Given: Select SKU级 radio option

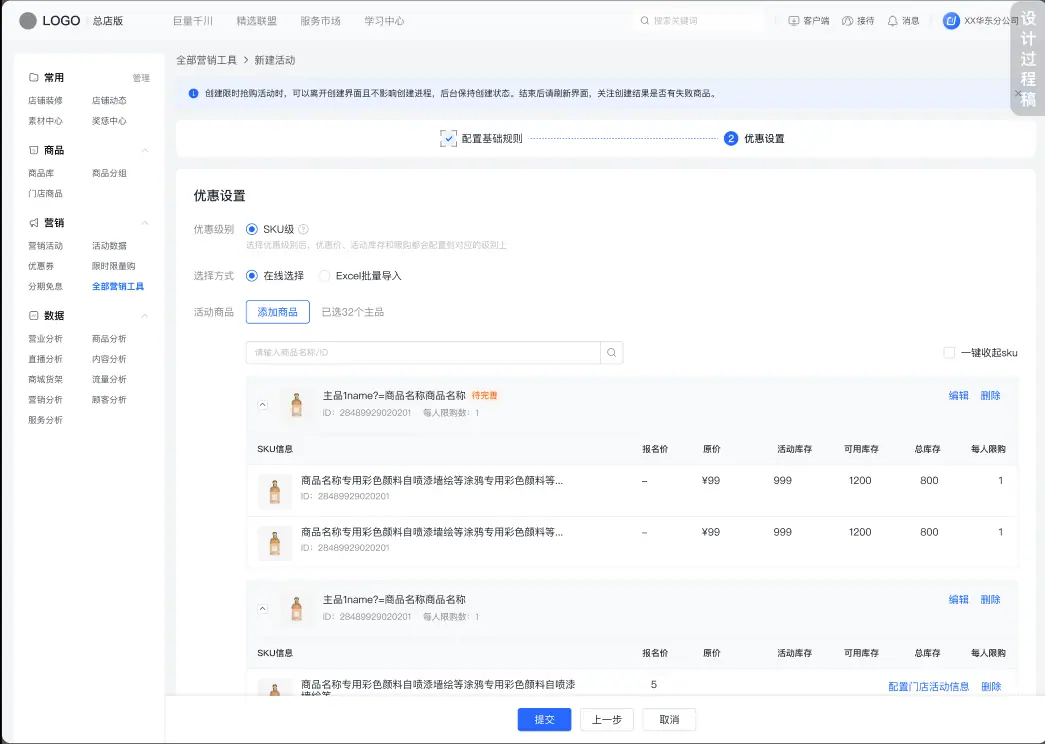Looking at the screenshot, I should coord(251,229).
